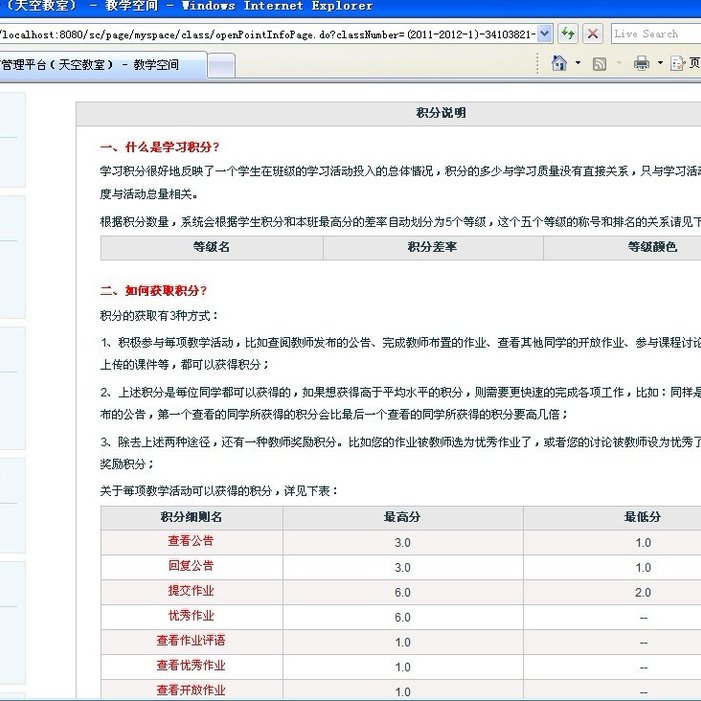Open a new blank tab
The height and width of the screenshot is (701, 701).
pos(221,66)
